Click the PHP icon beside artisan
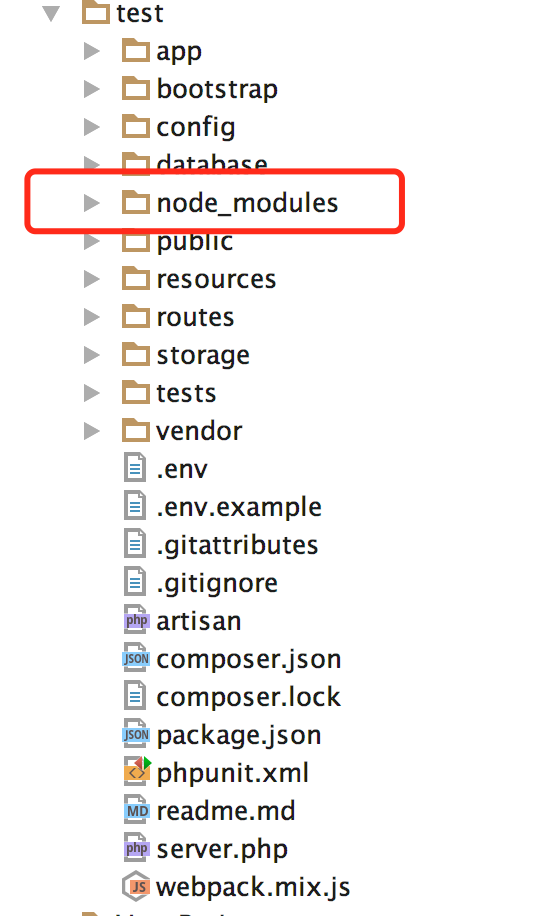Viewport: 544px width, 916px height. (137, 620)
